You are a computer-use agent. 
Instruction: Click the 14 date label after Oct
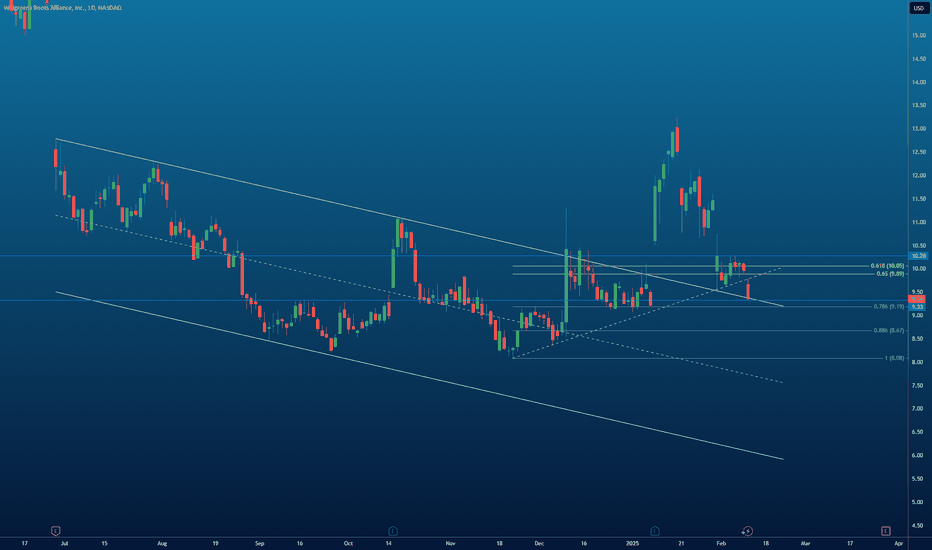[388, 543]
